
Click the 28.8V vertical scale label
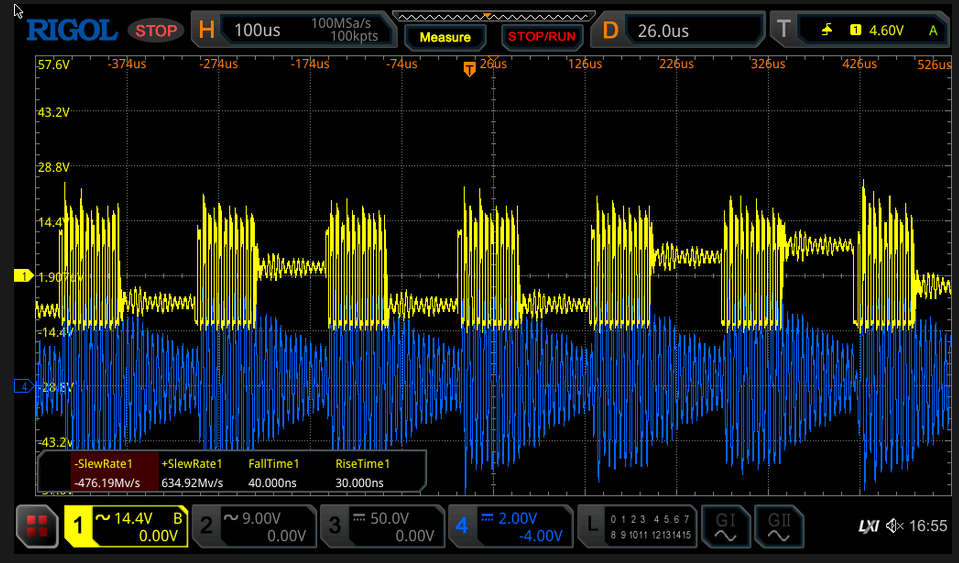coord(54,167)
